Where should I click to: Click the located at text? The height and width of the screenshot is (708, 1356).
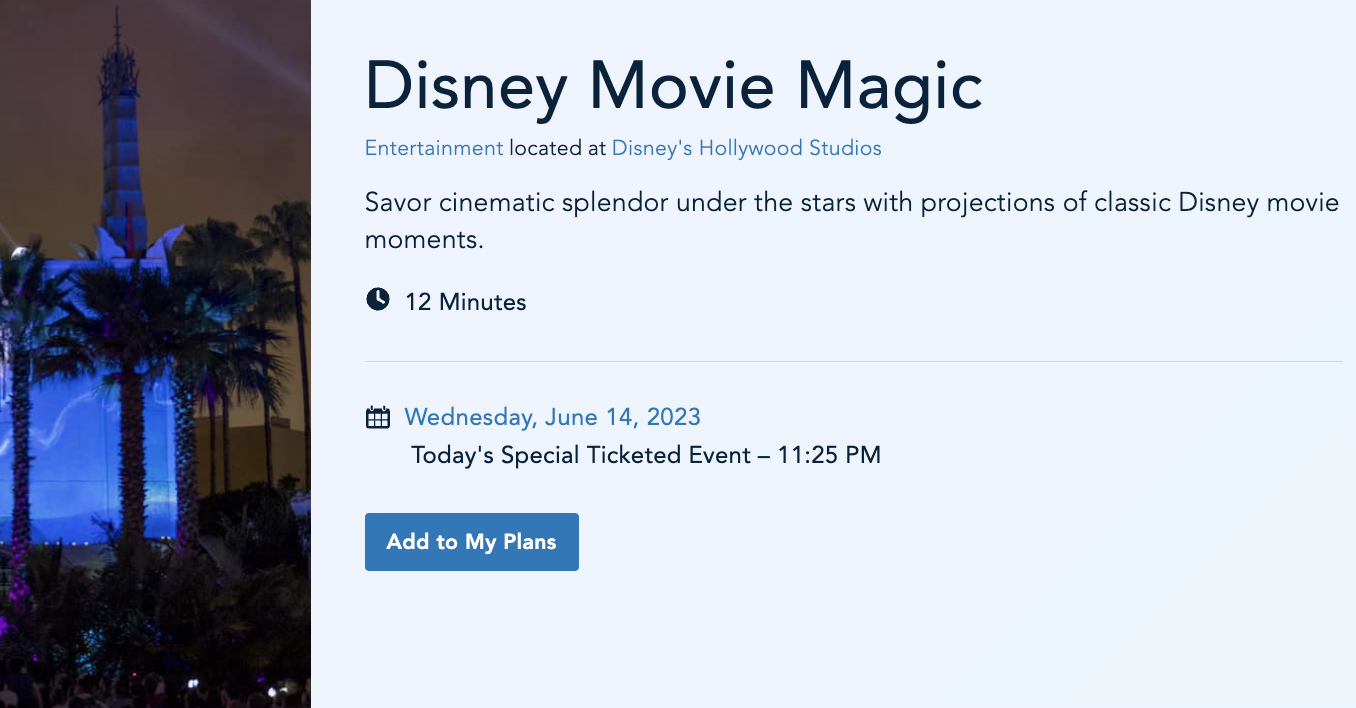tap(557, 149)
